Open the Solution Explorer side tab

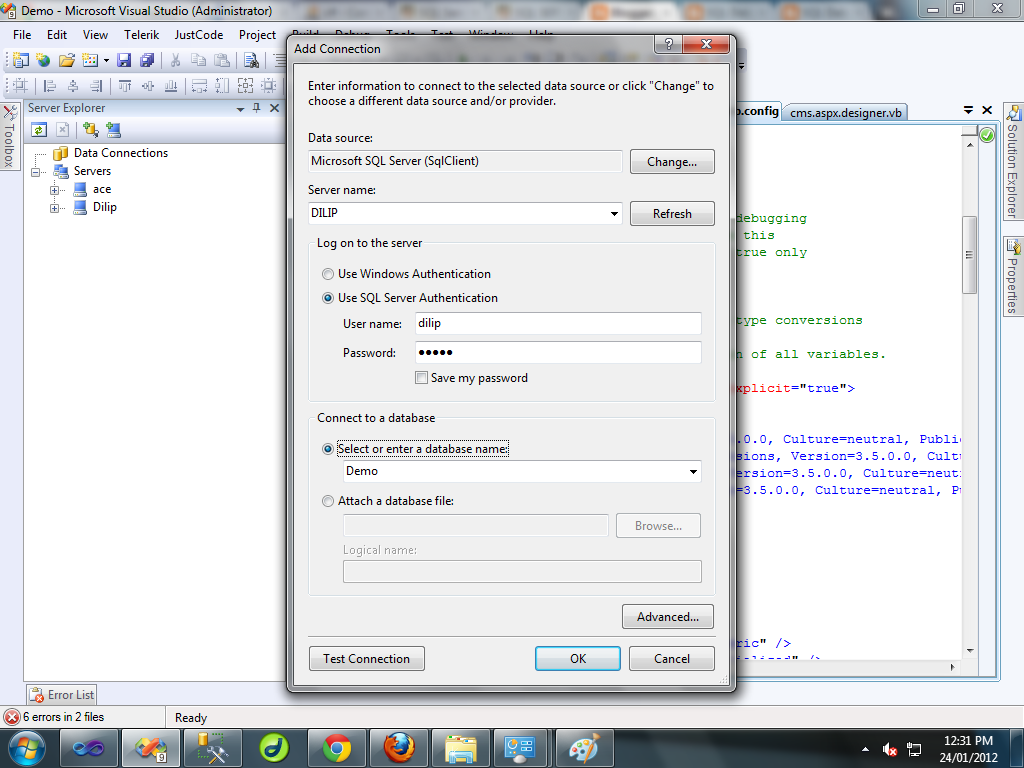tap(1013, 161)
